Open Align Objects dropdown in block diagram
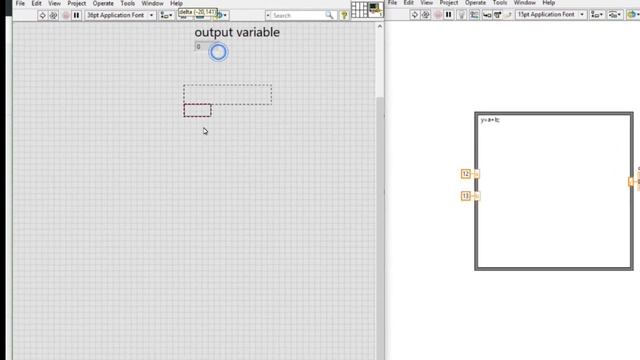Image resolution: width=640 pixels, height=360 pixels. coord(598,15)
